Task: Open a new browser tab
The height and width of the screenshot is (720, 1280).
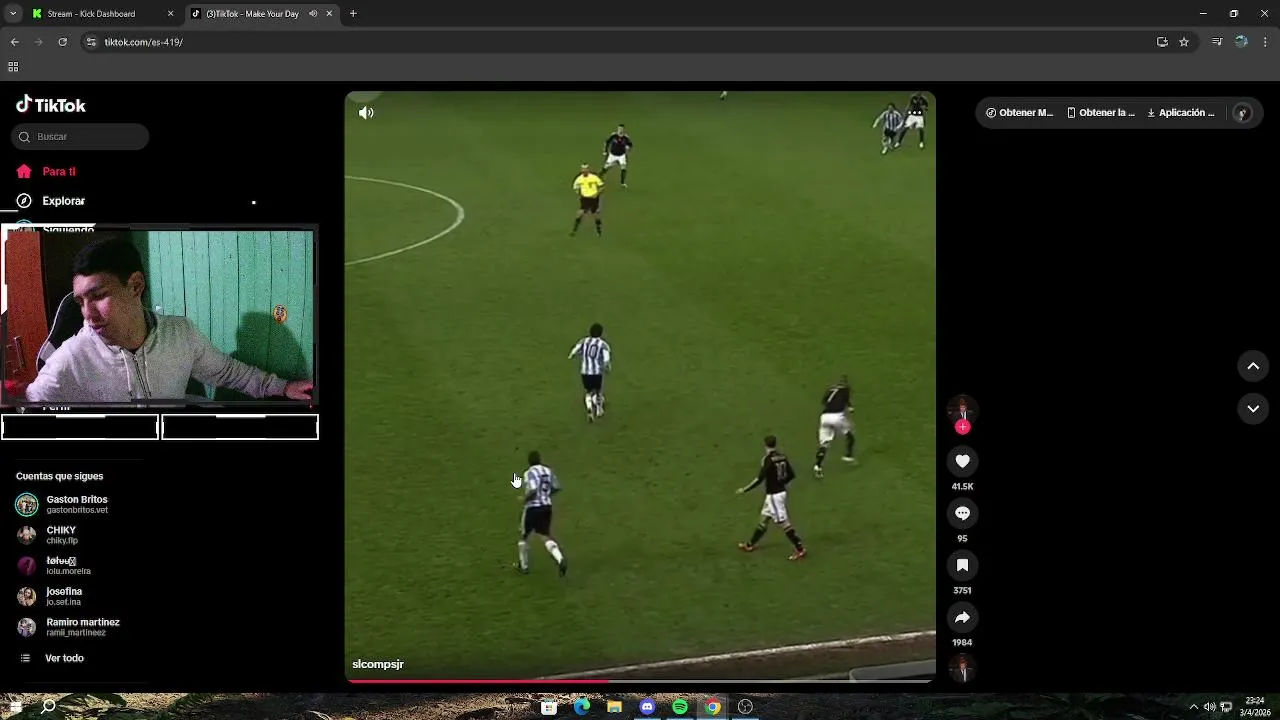Action: [353, 14]
